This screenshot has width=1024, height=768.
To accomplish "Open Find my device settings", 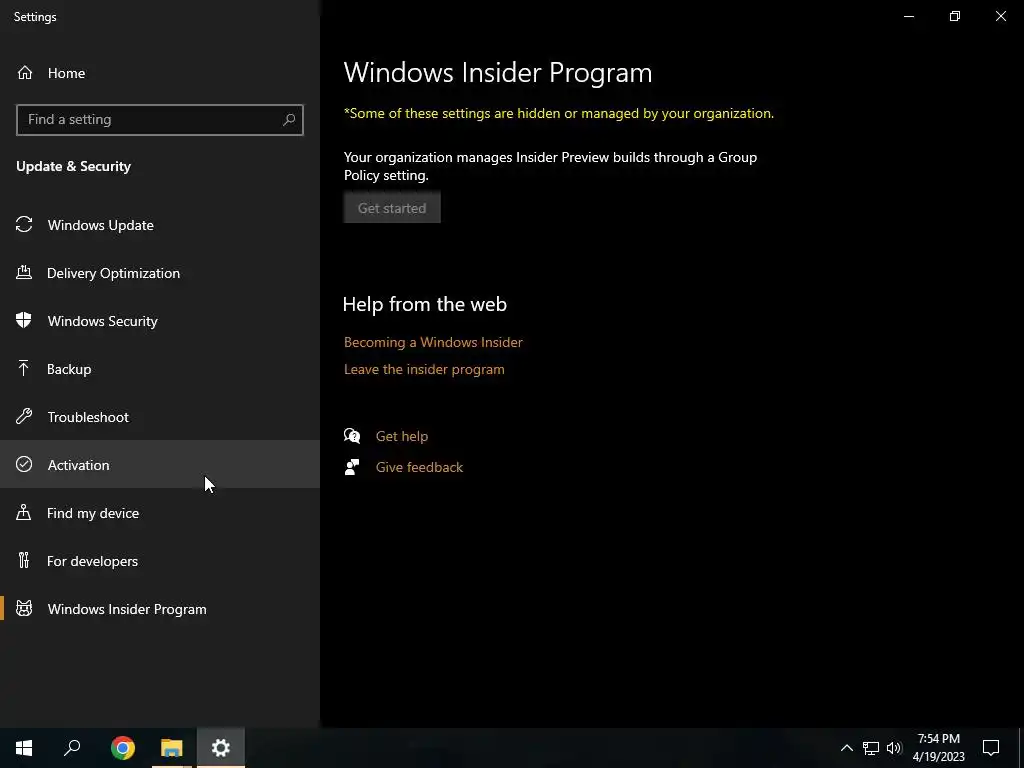I will (160, 513).
